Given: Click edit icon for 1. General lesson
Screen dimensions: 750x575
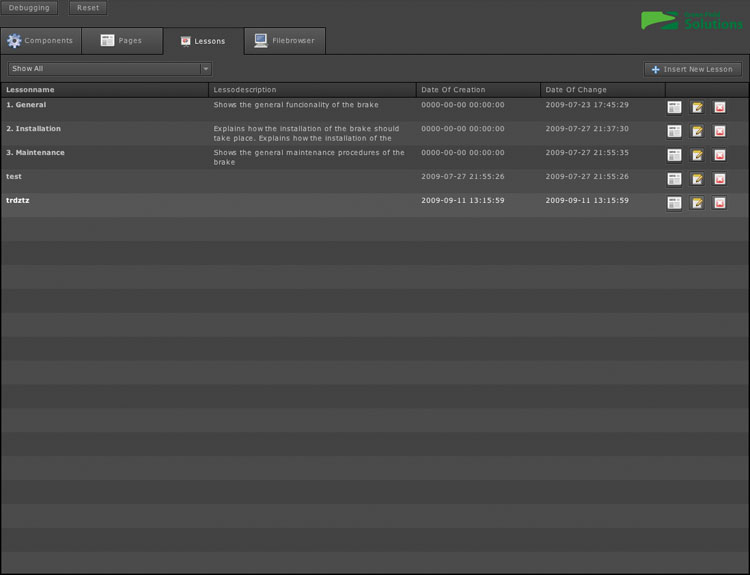Looking at the screenshot, I should pos(697,107).
